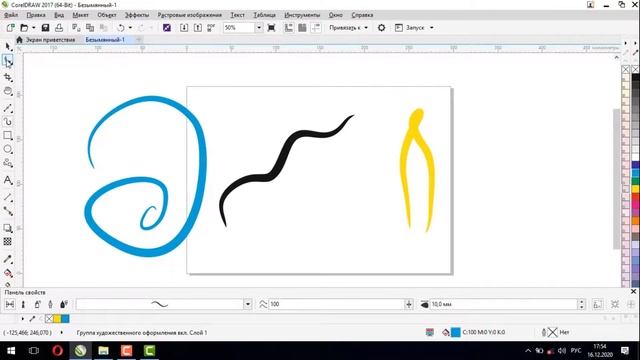
Task: Open the preset stroke dropdown
Action: tap(247, 304)
